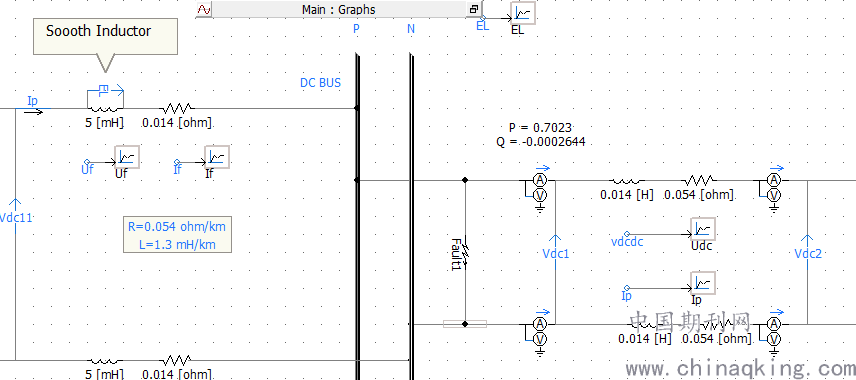Click the DC BUS label text

[320, 83]
